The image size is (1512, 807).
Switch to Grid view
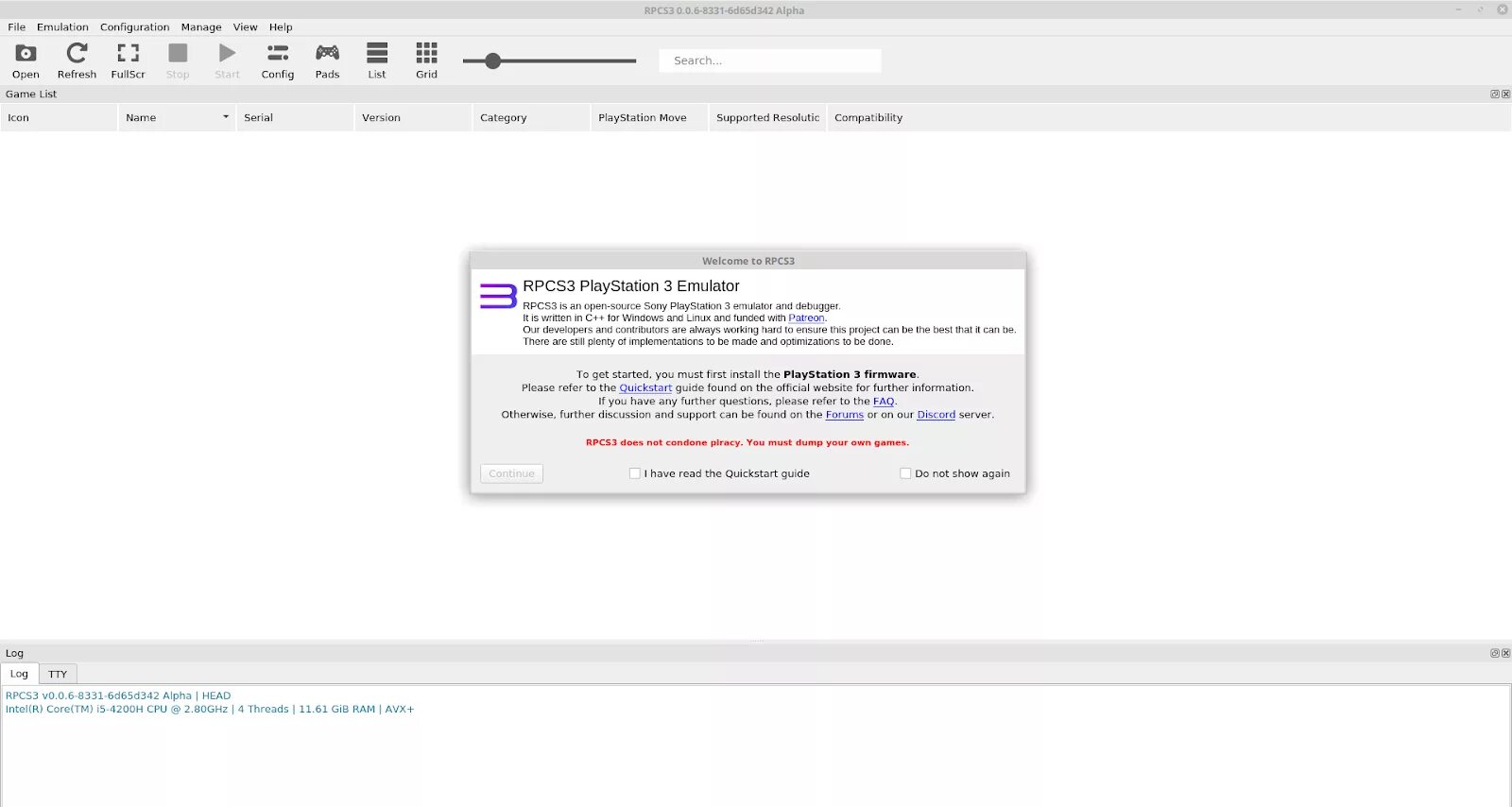pos(426,60)
